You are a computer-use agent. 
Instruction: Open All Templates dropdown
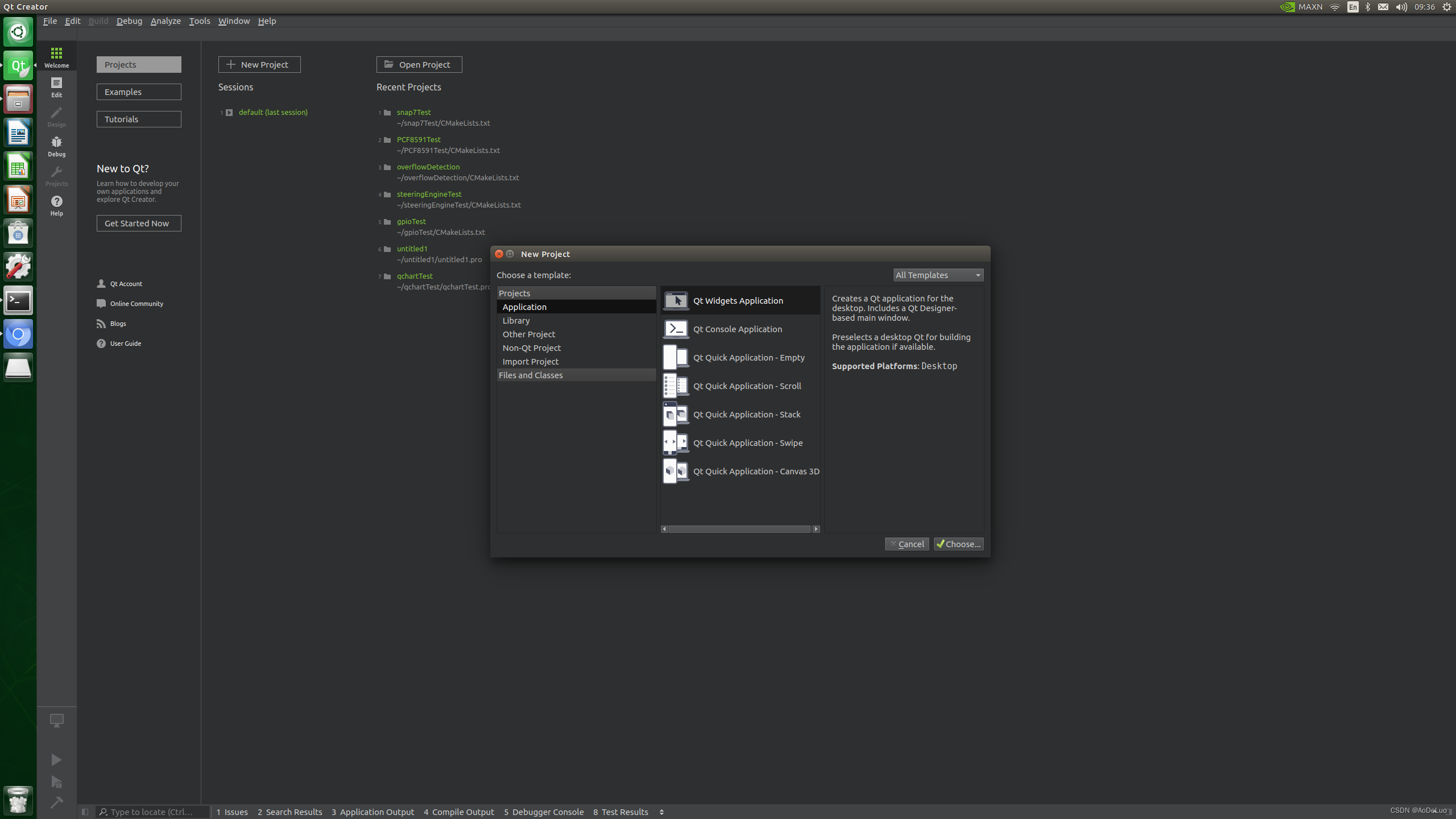[938, 275]
